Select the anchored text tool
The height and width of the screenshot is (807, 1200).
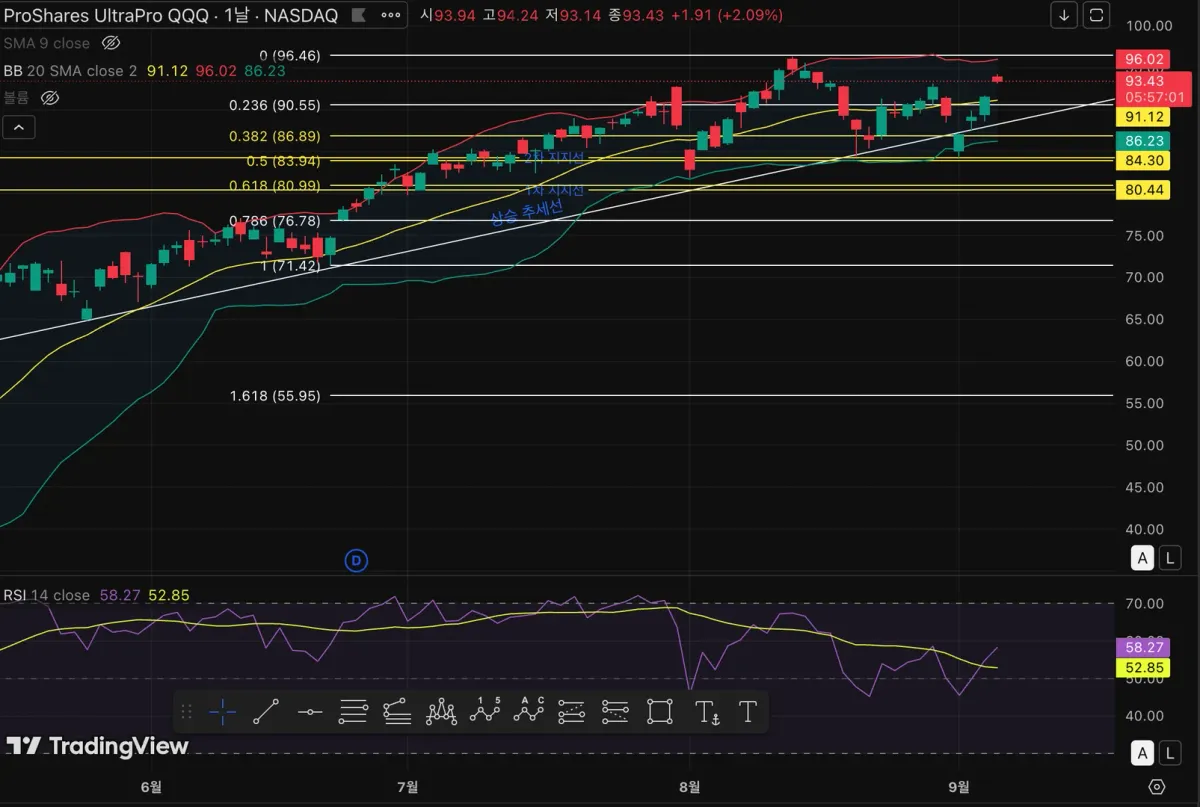tap(707, 712)
